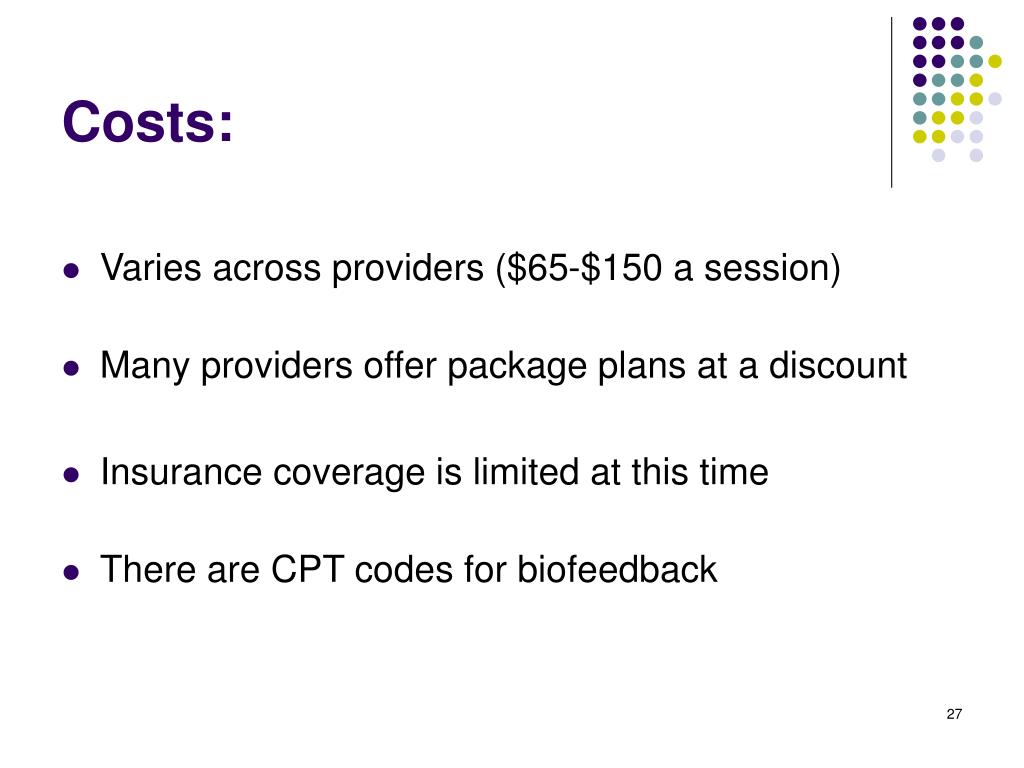Click the top-left purple dot in decoration

[x=920, y=24]
